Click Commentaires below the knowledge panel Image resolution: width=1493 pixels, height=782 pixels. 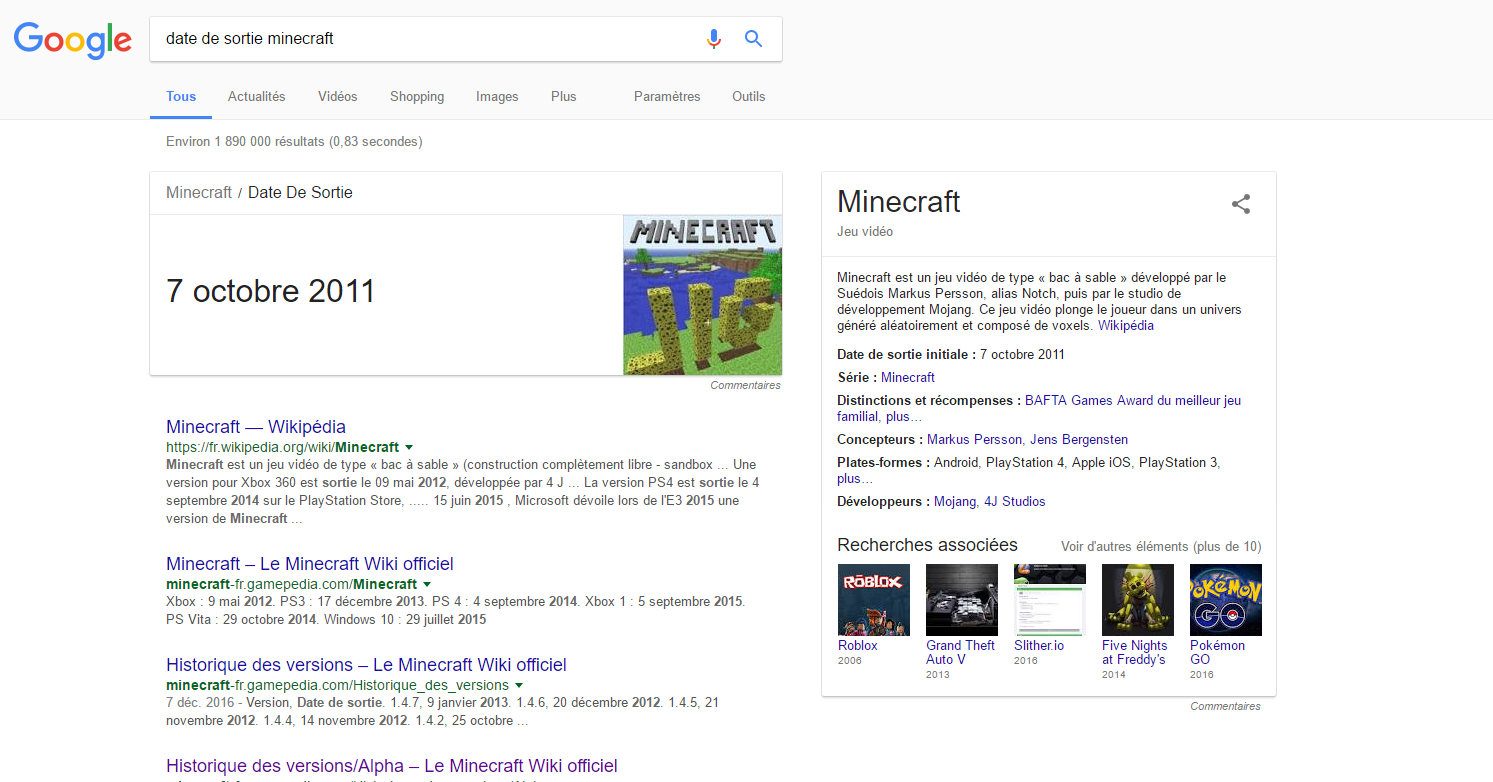[1226, 706]
